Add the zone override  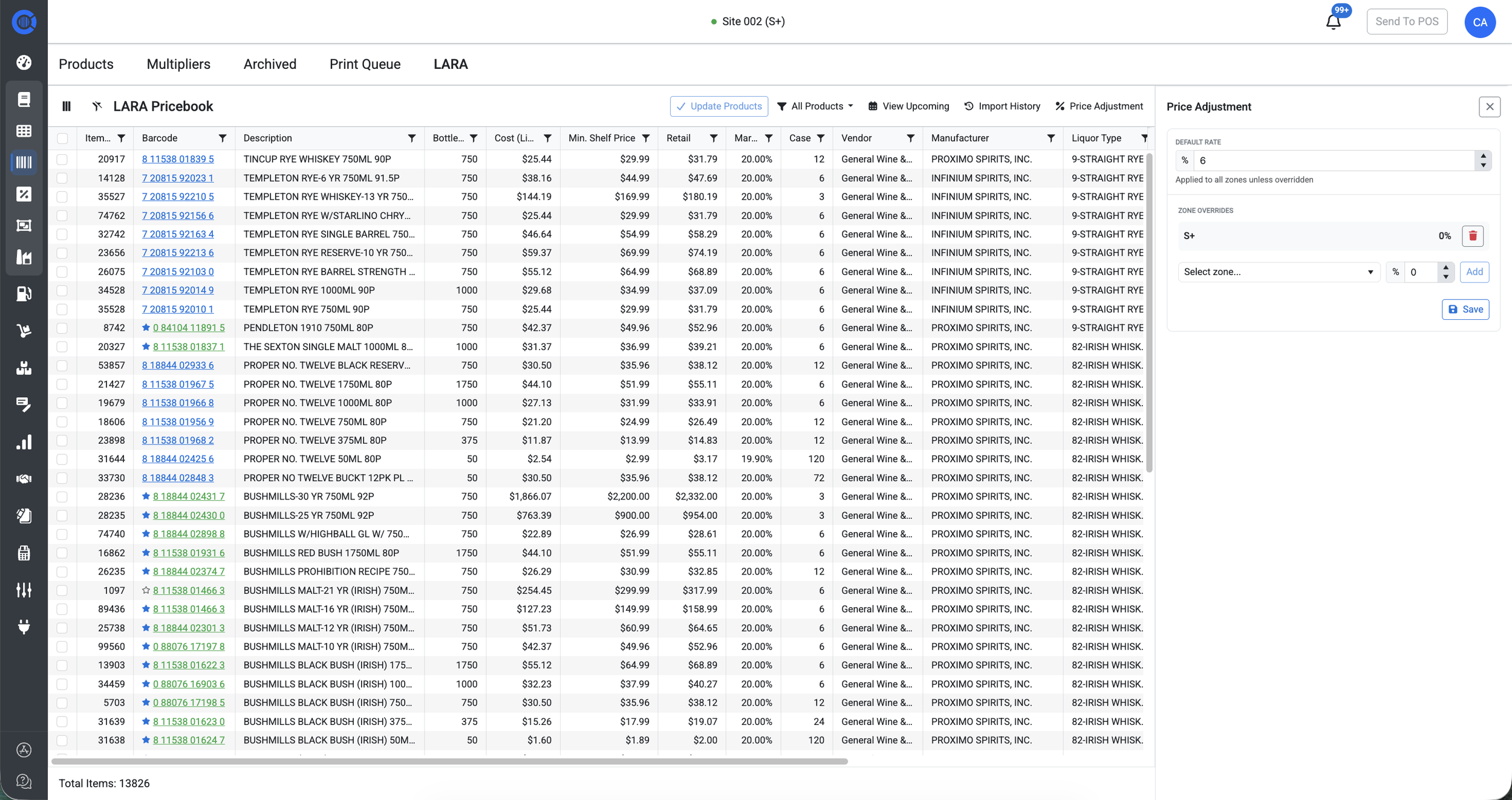pyautogui.click(x=1474, y=272)
